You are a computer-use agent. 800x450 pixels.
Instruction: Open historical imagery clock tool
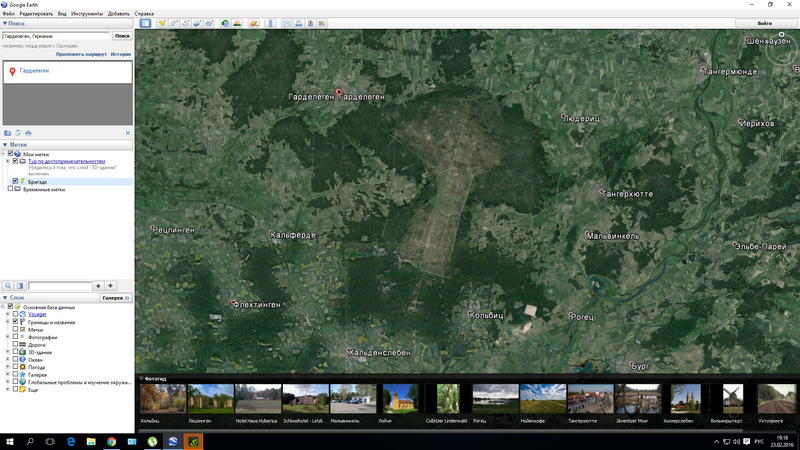pos(225,22)
